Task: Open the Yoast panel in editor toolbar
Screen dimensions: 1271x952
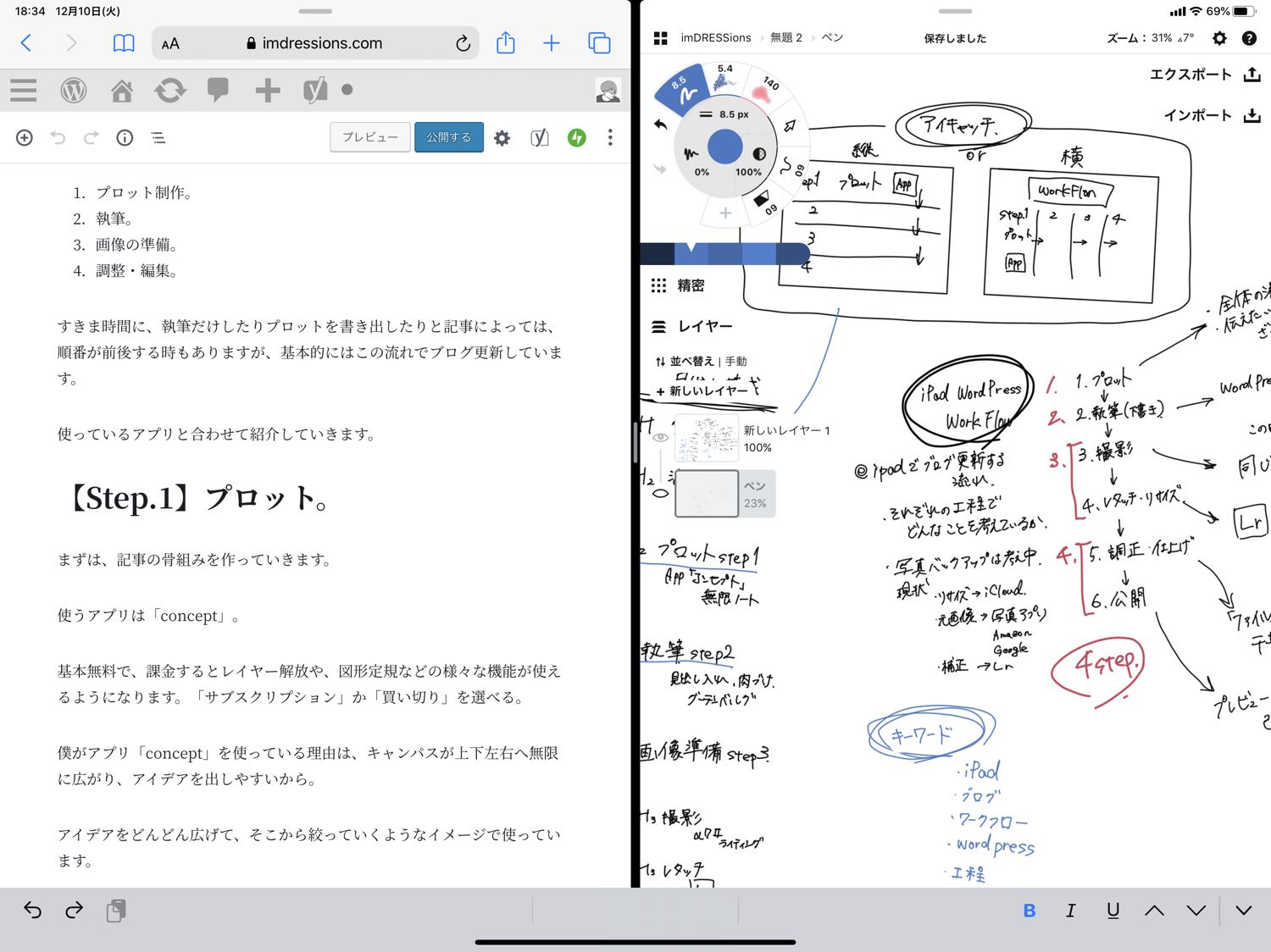Action: point(540,137)
